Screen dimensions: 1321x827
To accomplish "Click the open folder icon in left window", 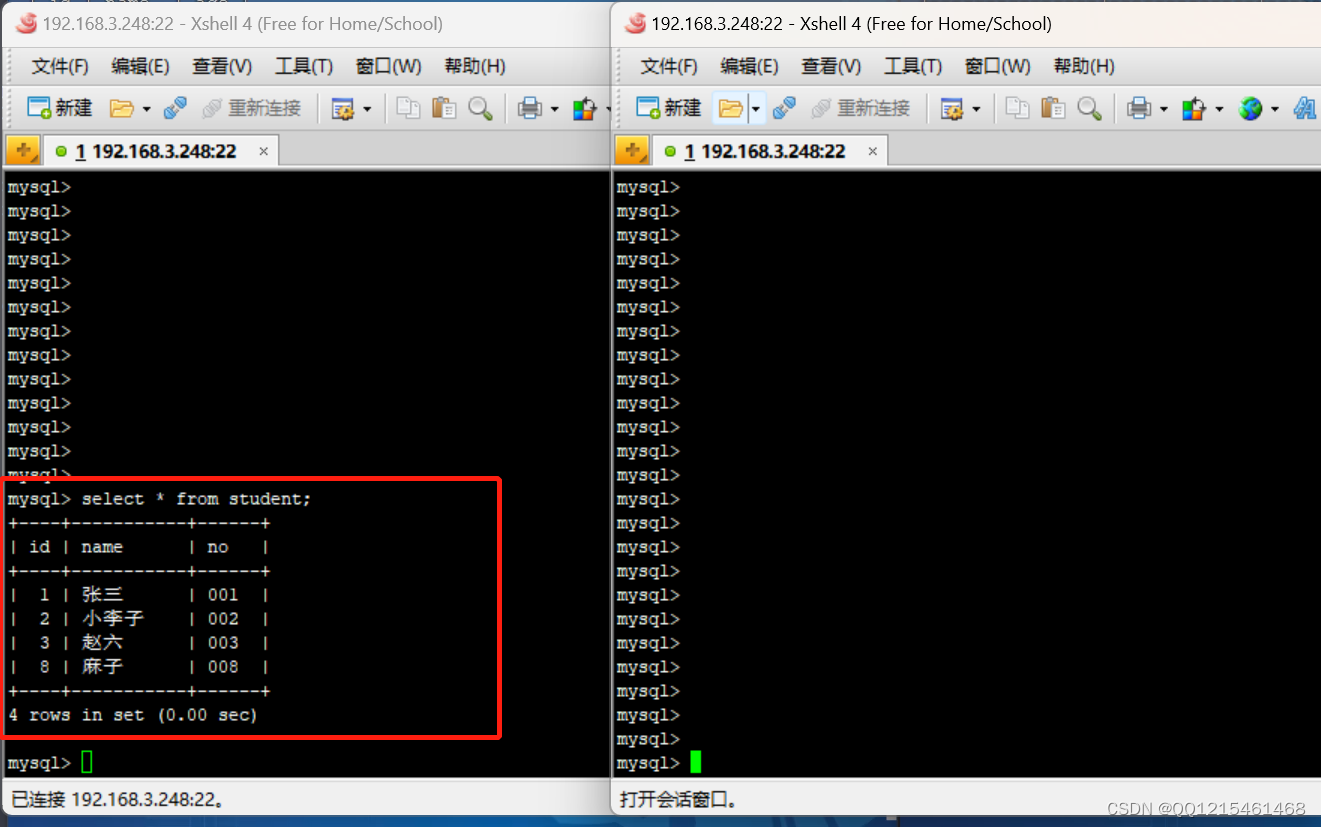I will click(x=121, y=108).
